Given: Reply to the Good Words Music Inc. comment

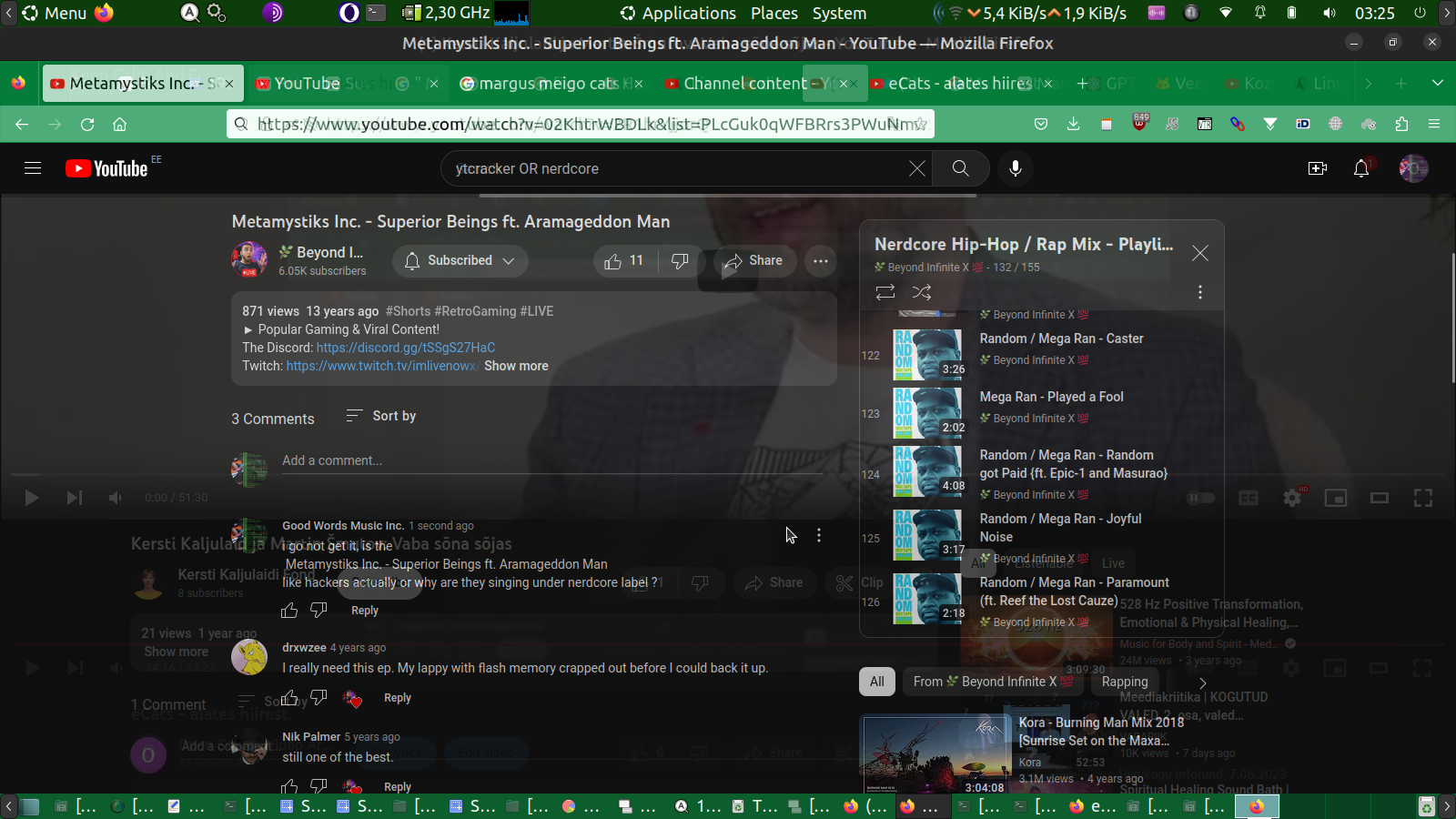Looking at the screenshot, I should pyautogui.click(x=365, y=610).
